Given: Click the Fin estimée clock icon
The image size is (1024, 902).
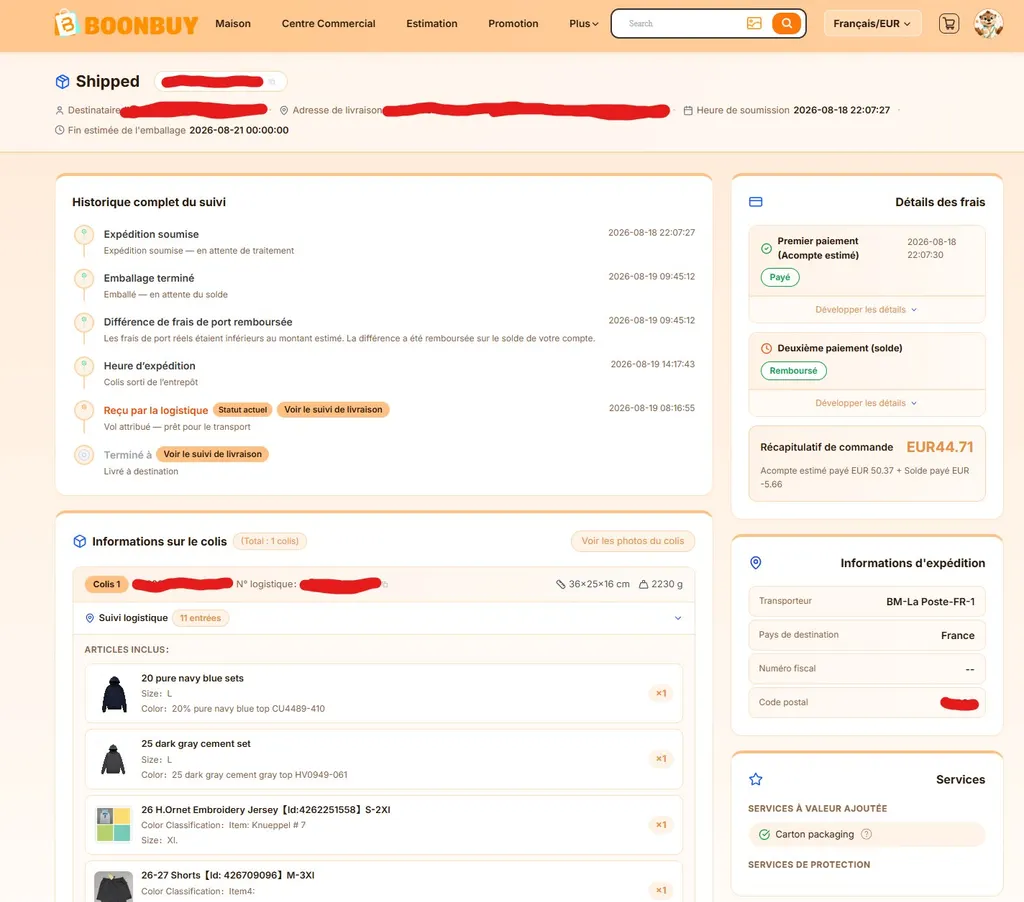Looking at the screenshot, I should click(x=59, y=130).
